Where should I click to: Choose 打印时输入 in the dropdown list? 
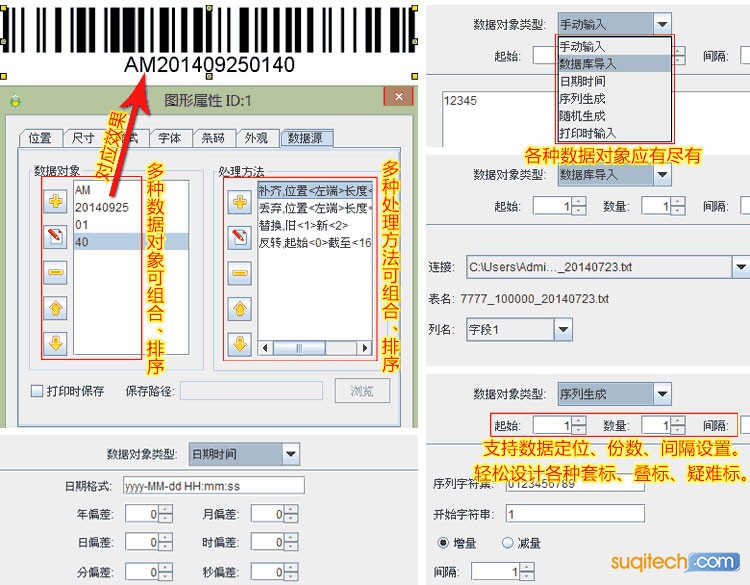tap(615, 132)
